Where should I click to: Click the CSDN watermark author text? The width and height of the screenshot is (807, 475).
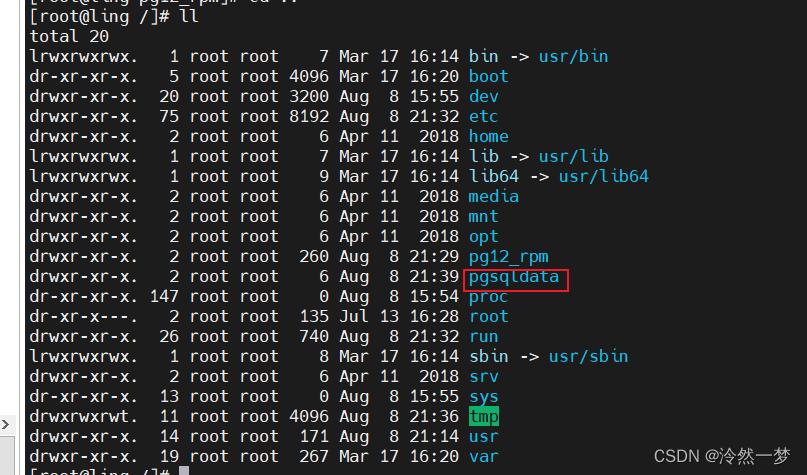[x=722, y=456]
